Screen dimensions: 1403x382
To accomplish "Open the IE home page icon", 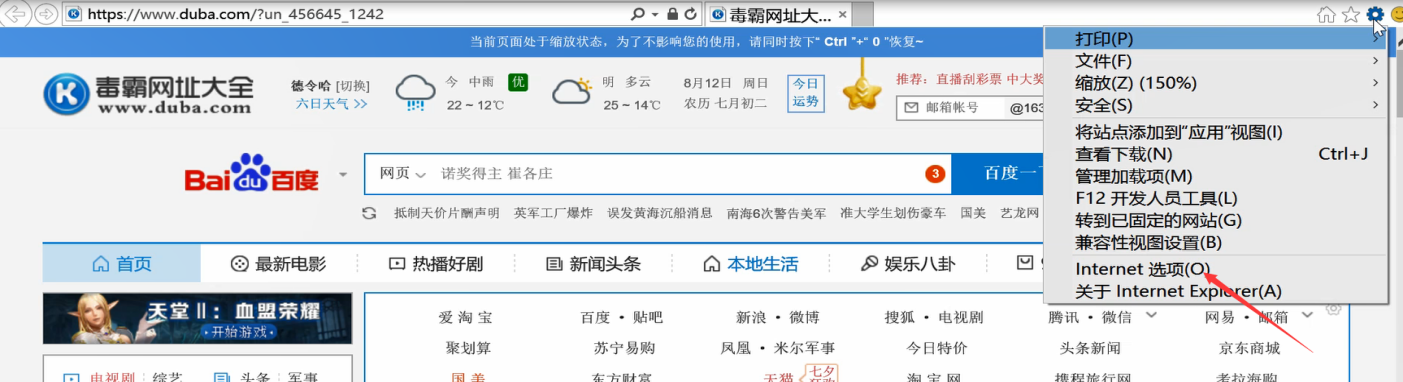I will (1326, 14).
